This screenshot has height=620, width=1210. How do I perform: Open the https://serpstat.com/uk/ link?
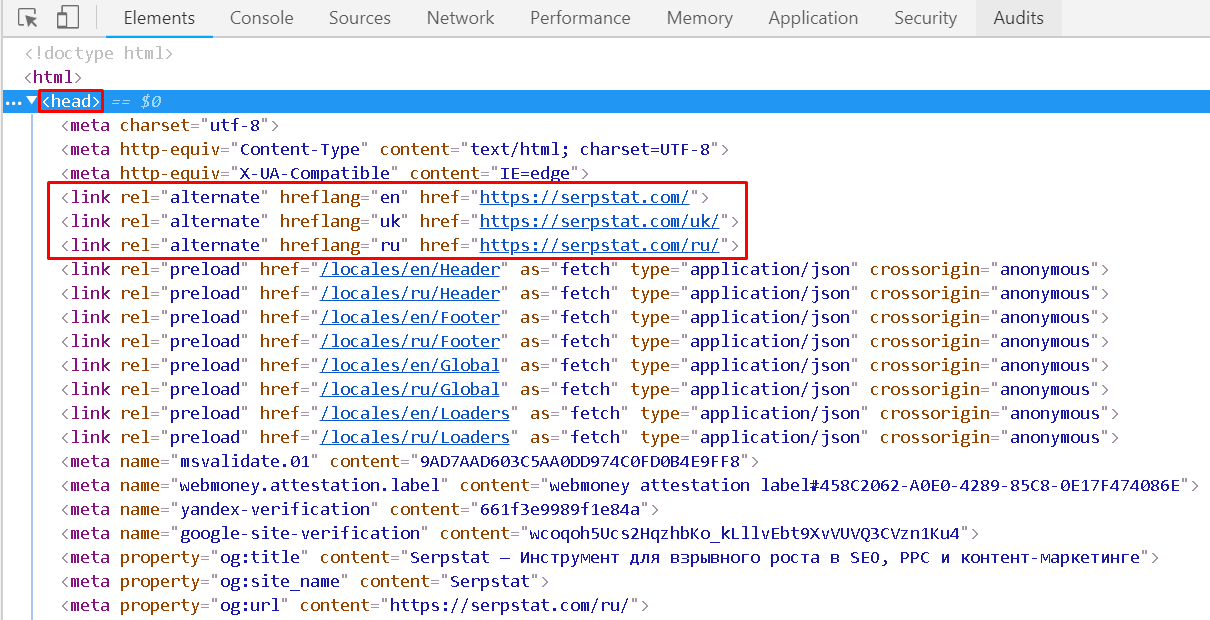pos(600,221)
